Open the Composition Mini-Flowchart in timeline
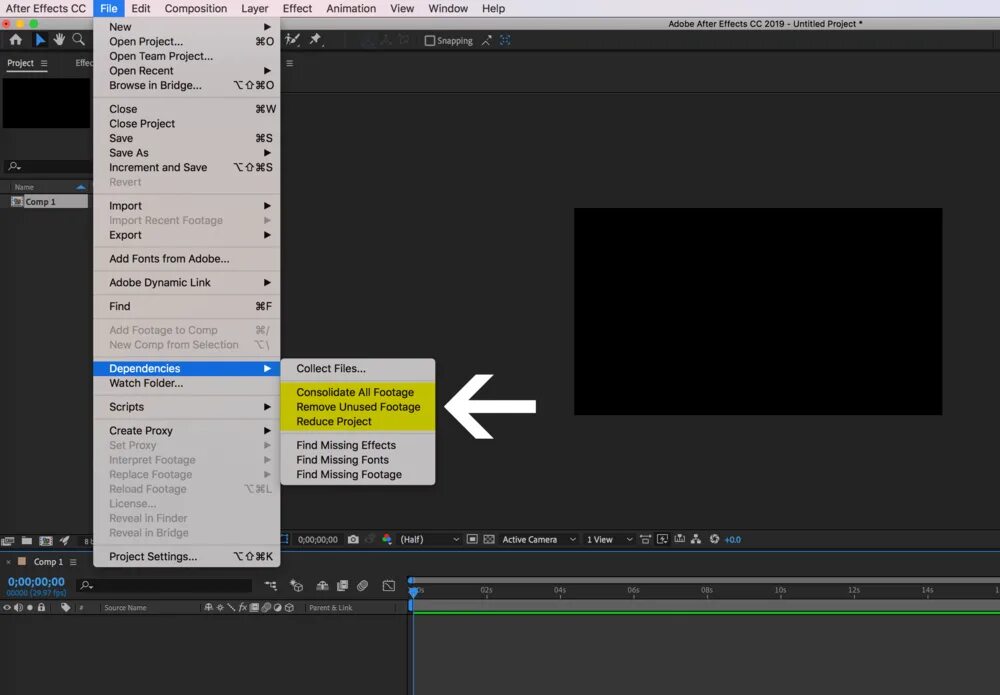The height and width of the screenshot is (695, 1000). pos(271,585)
